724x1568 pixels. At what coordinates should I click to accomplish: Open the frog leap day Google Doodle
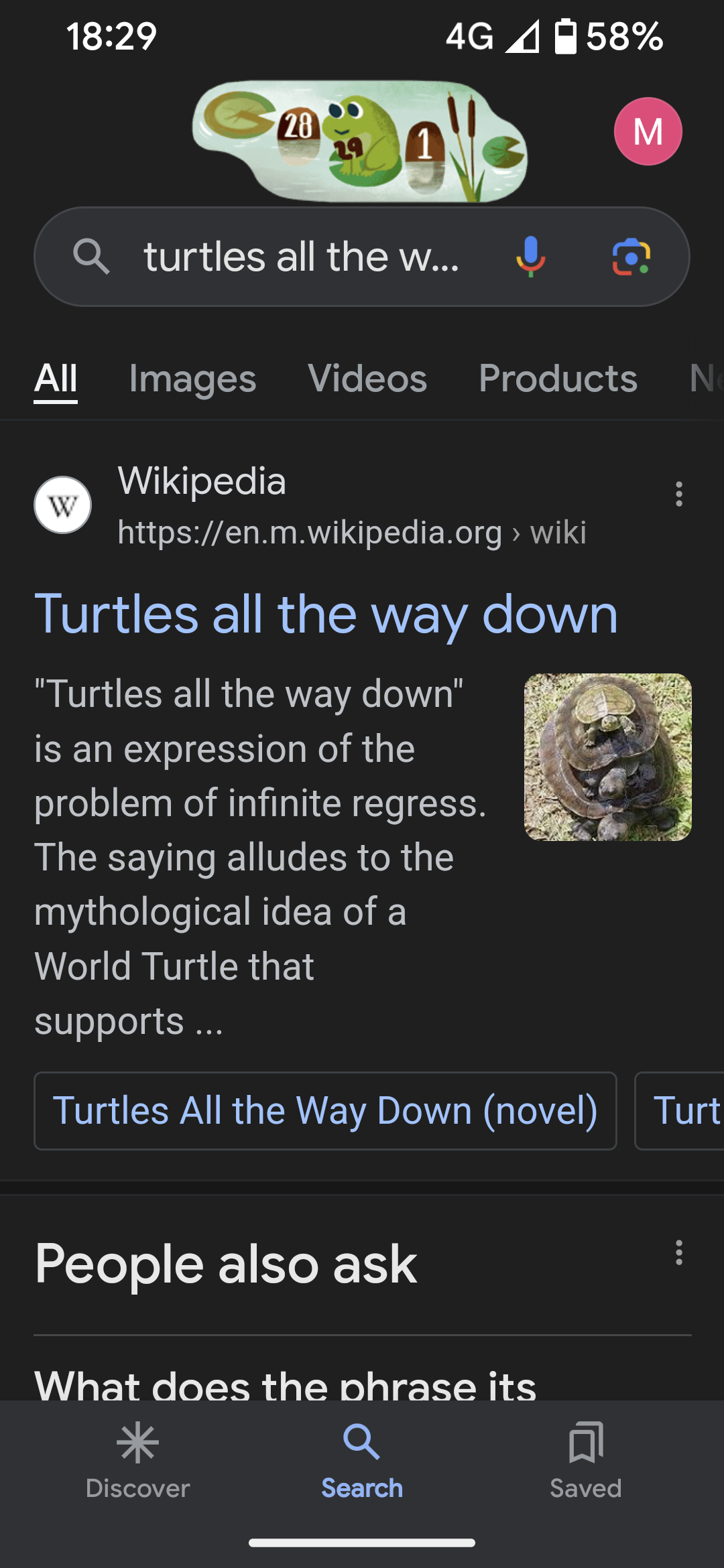360,141
